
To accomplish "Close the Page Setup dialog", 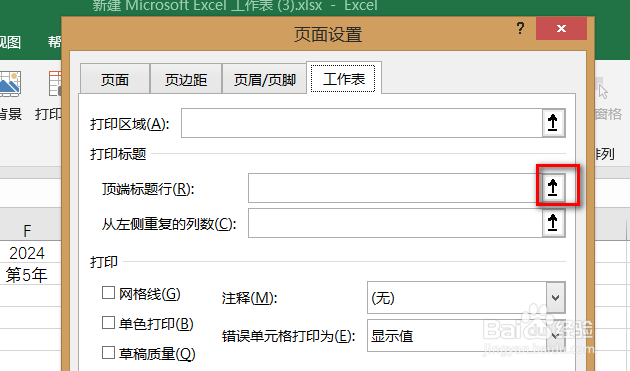I will coord(561,28).
